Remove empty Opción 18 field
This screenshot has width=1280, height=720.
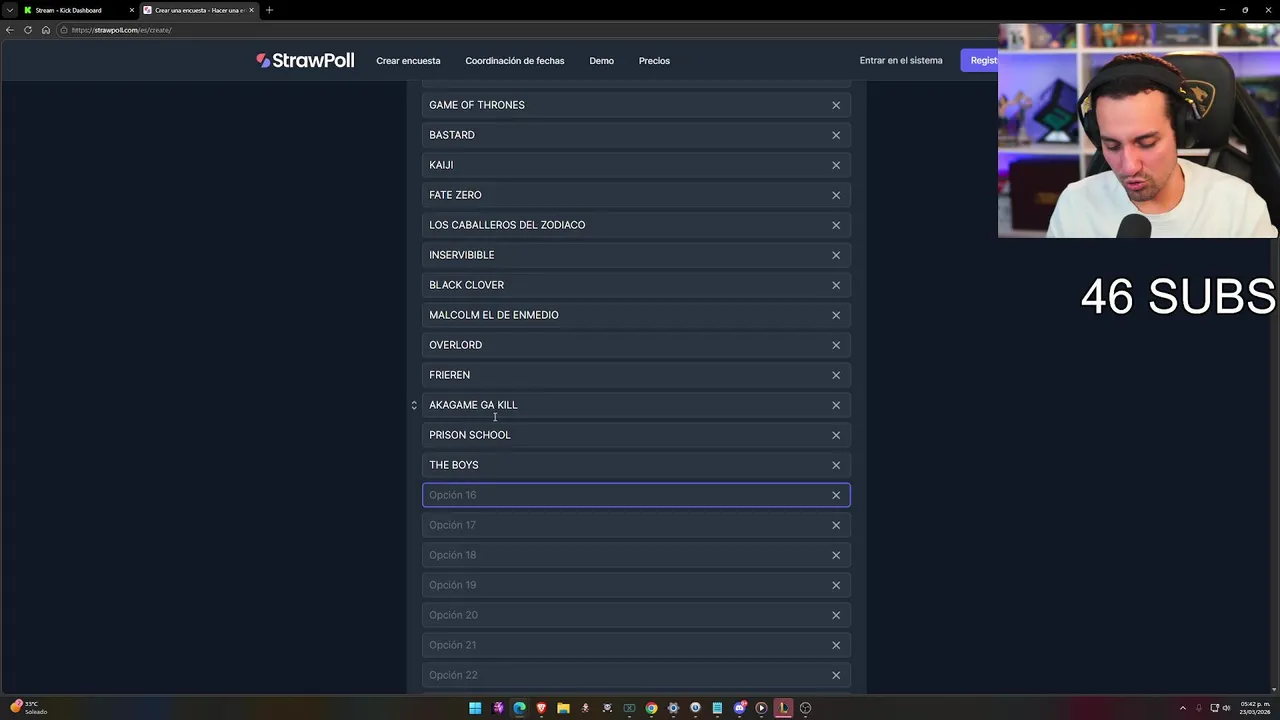(x=836, y=555)
